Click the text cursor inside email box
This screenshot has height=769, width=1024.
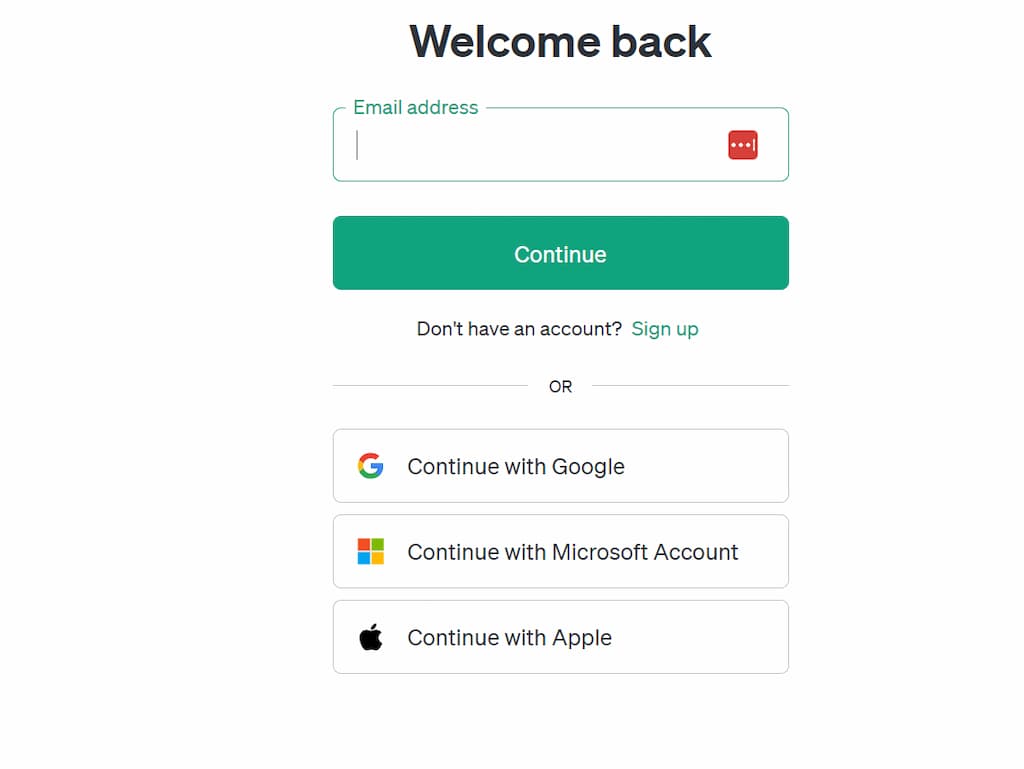(x=357, y=145)
